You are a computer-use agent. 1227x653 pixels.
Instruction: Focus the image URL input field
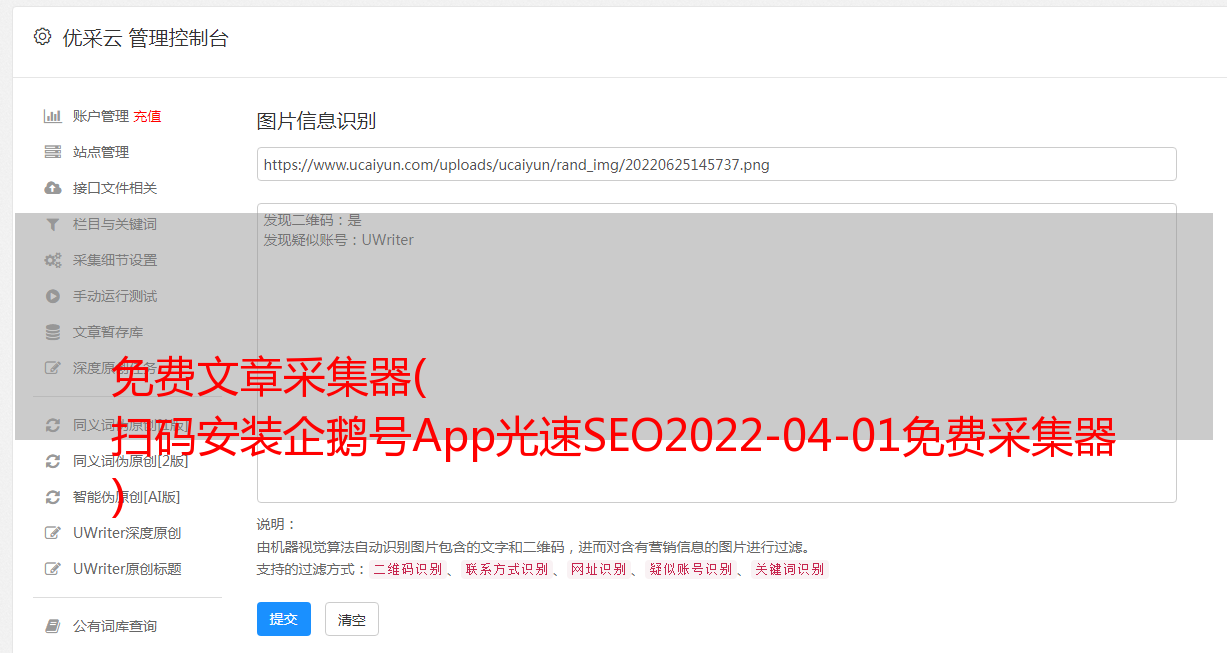[716, 164]
